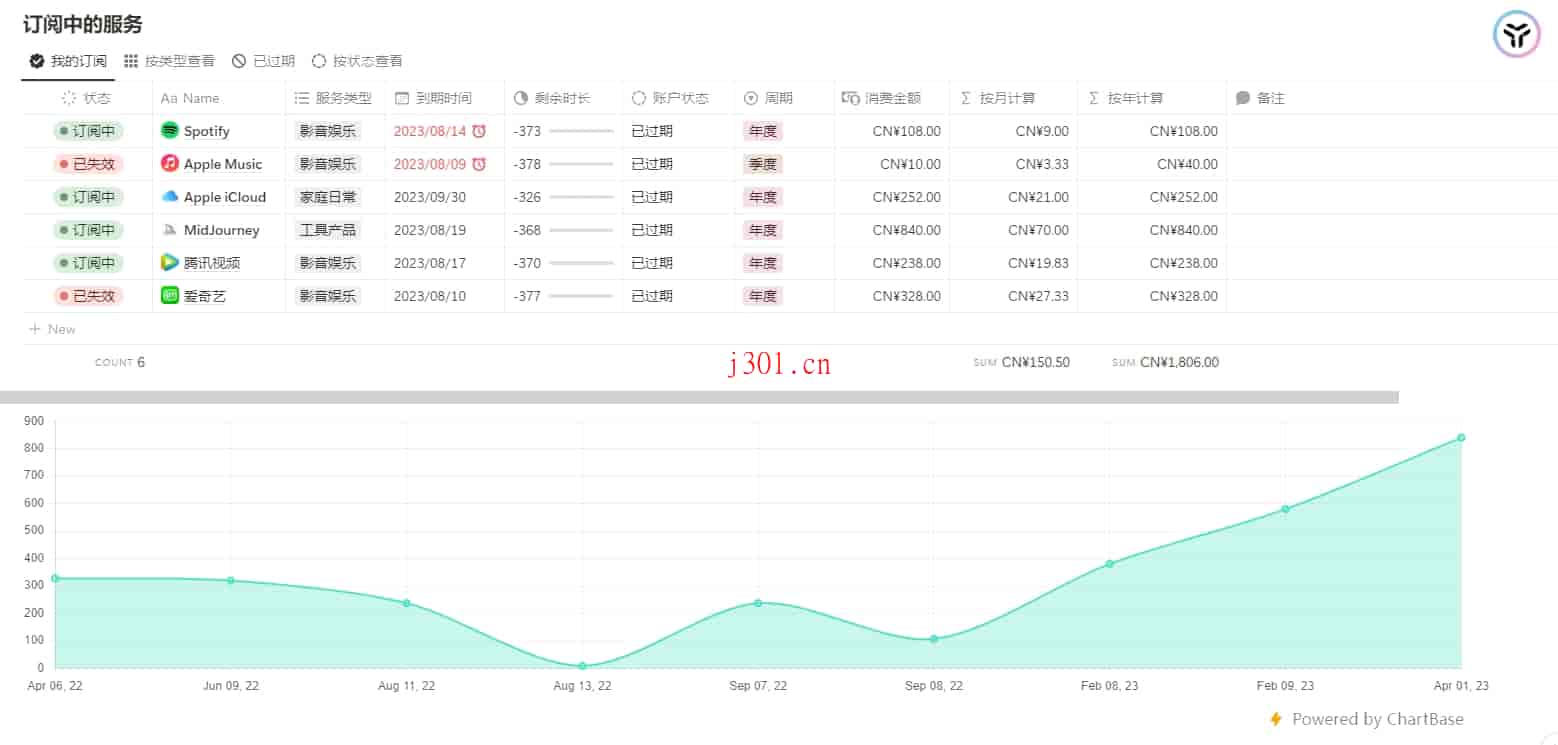Switch to the 按类型查看 tab
Viewport: 1558px width, 745px height.
coord(169,61)
